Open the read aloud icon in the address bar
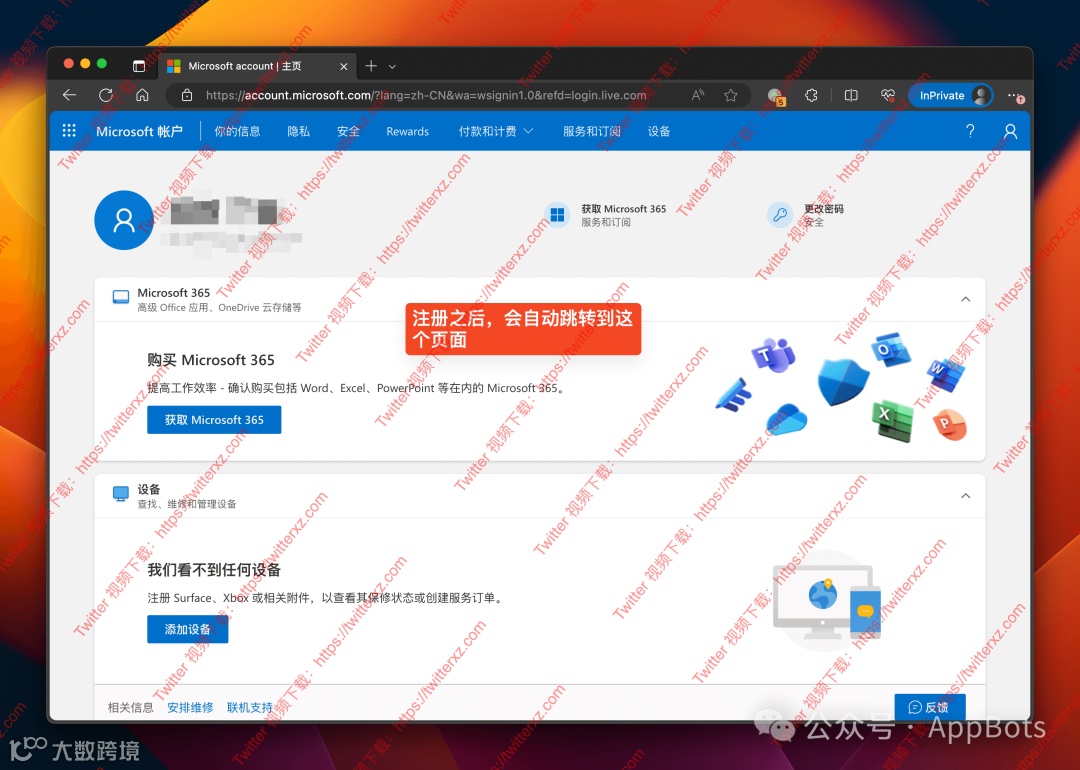Screen dimensions: 1080x770 [x=698, y=95]
